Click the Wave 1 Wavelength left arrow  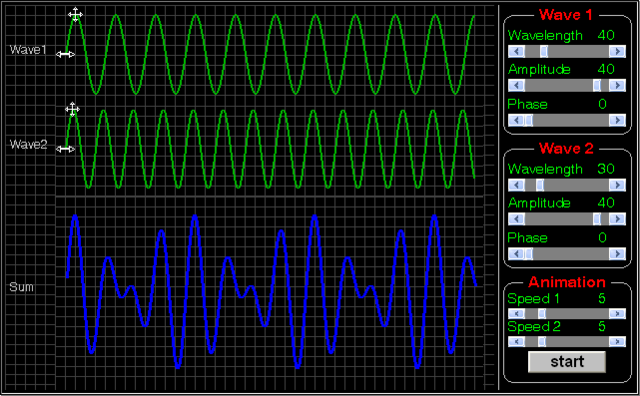point(516,51)
